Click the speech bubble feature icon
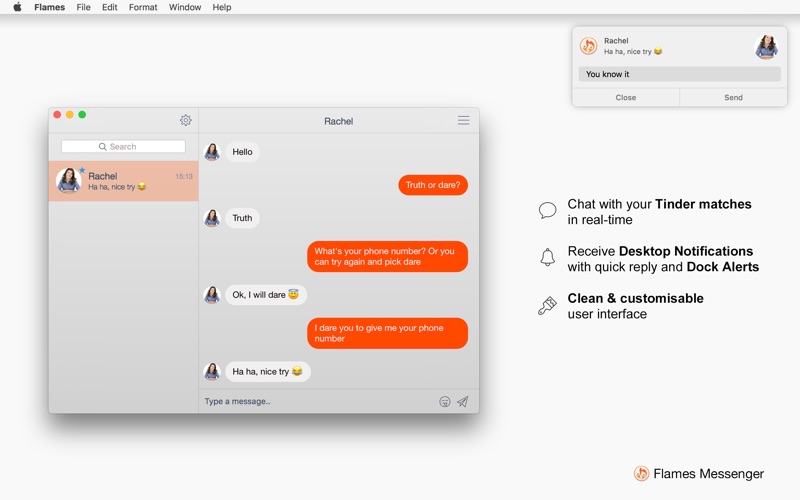Screen dimensions: 800x500 (x=547, y=210)
